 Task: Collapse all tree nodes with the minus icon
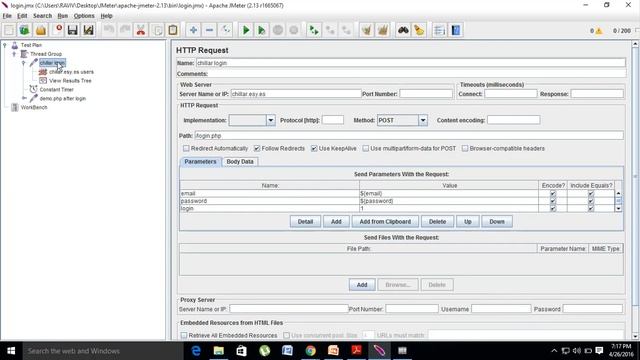point(209,30)
